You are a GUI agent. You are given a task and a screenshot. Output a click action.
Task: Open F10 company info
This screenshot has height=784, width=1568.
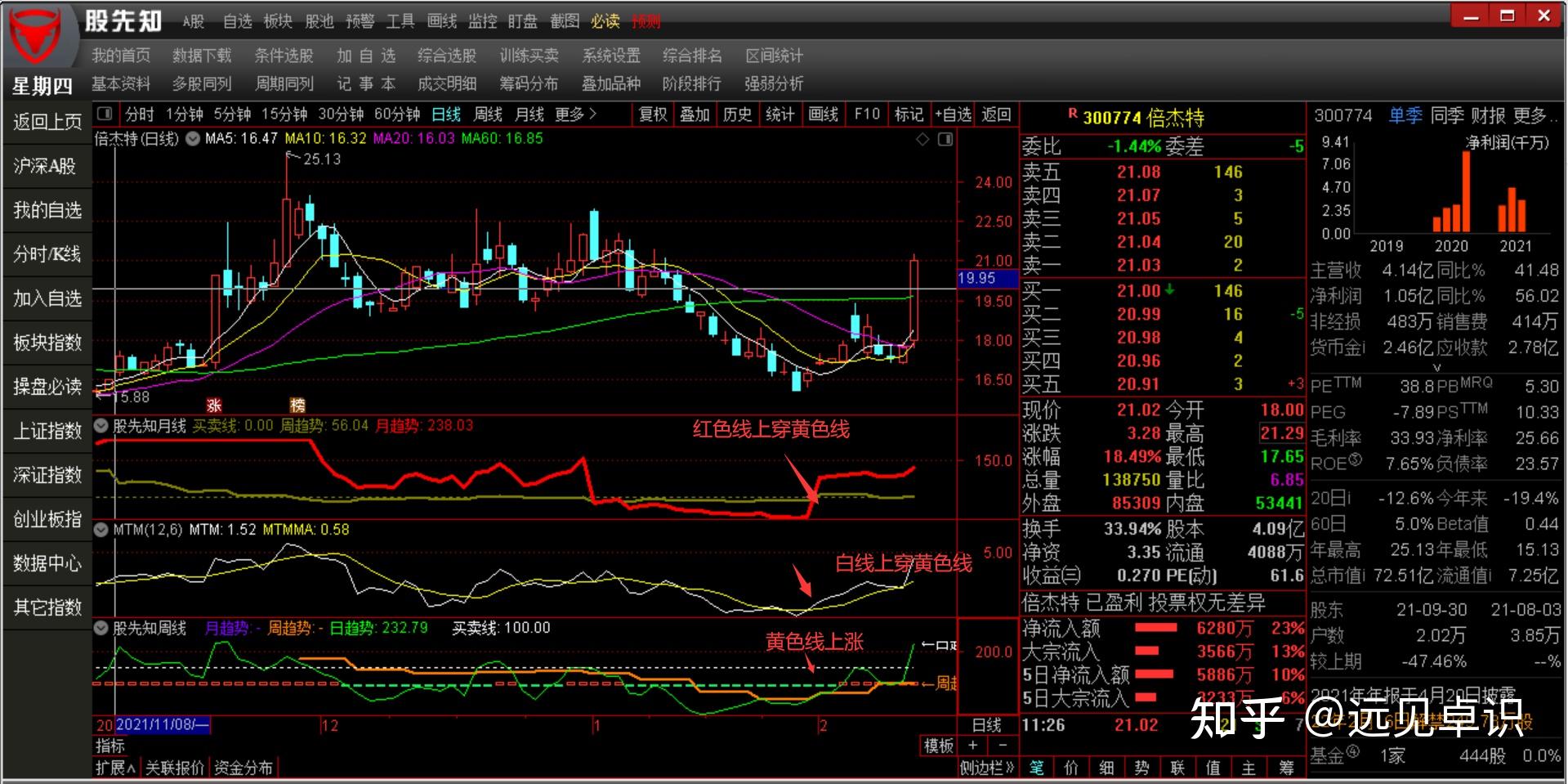pyautogui.click(x=867, y=114)
